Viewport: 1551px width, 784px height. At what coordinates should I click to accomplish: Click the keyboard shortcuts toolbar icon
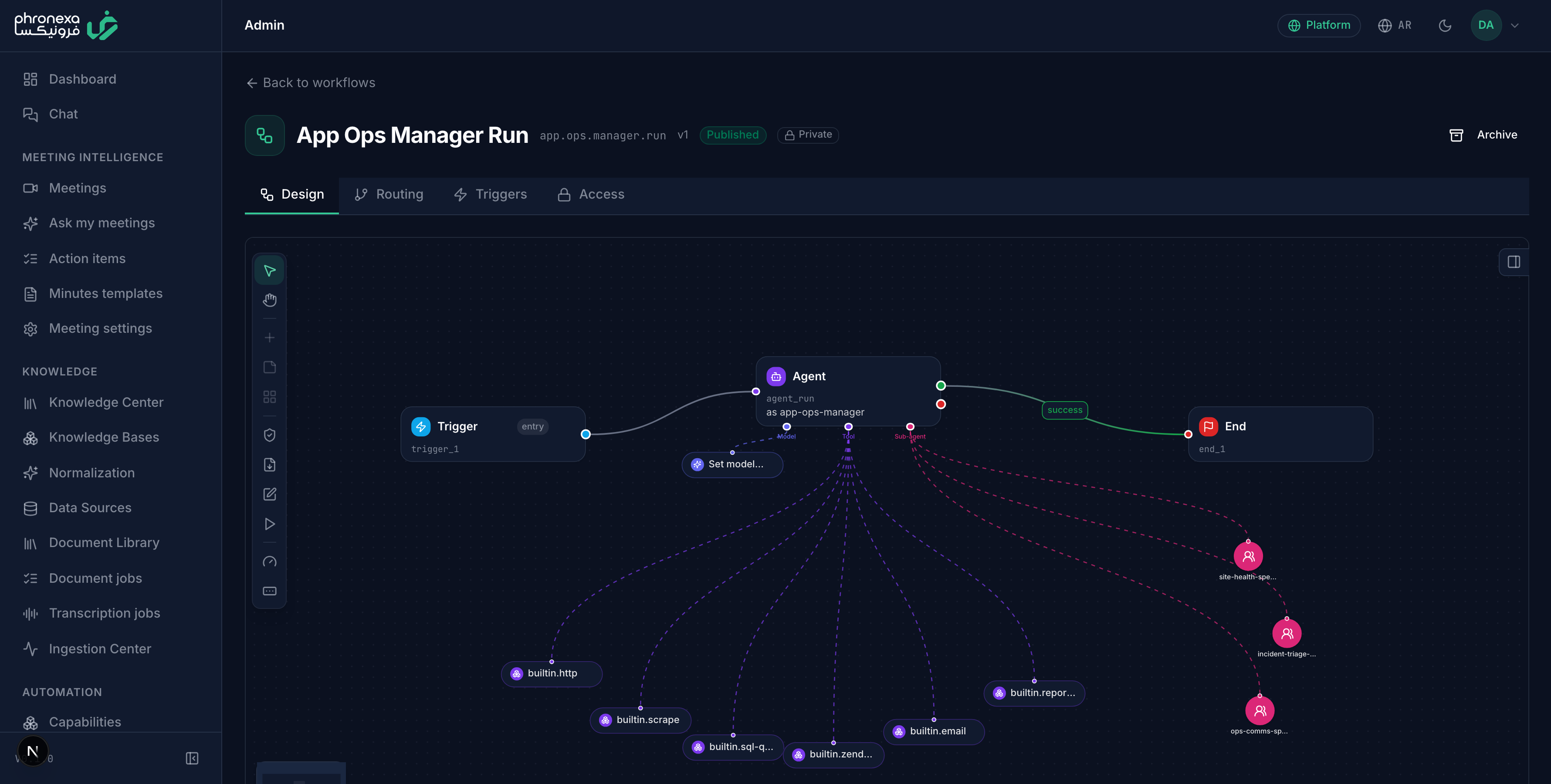tap(269, 591)
